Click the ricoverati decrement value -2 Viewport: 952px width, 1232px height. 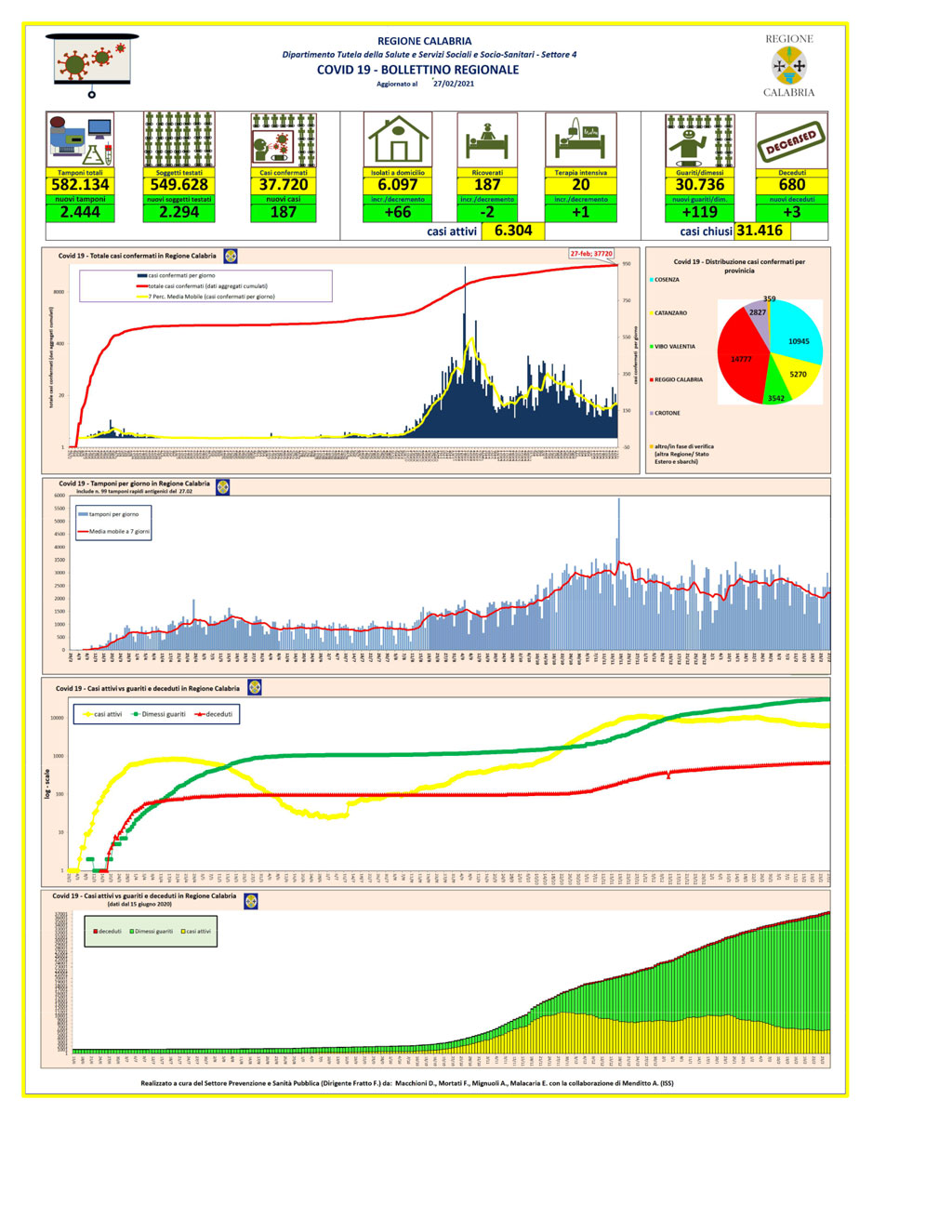tap(487, 212)
